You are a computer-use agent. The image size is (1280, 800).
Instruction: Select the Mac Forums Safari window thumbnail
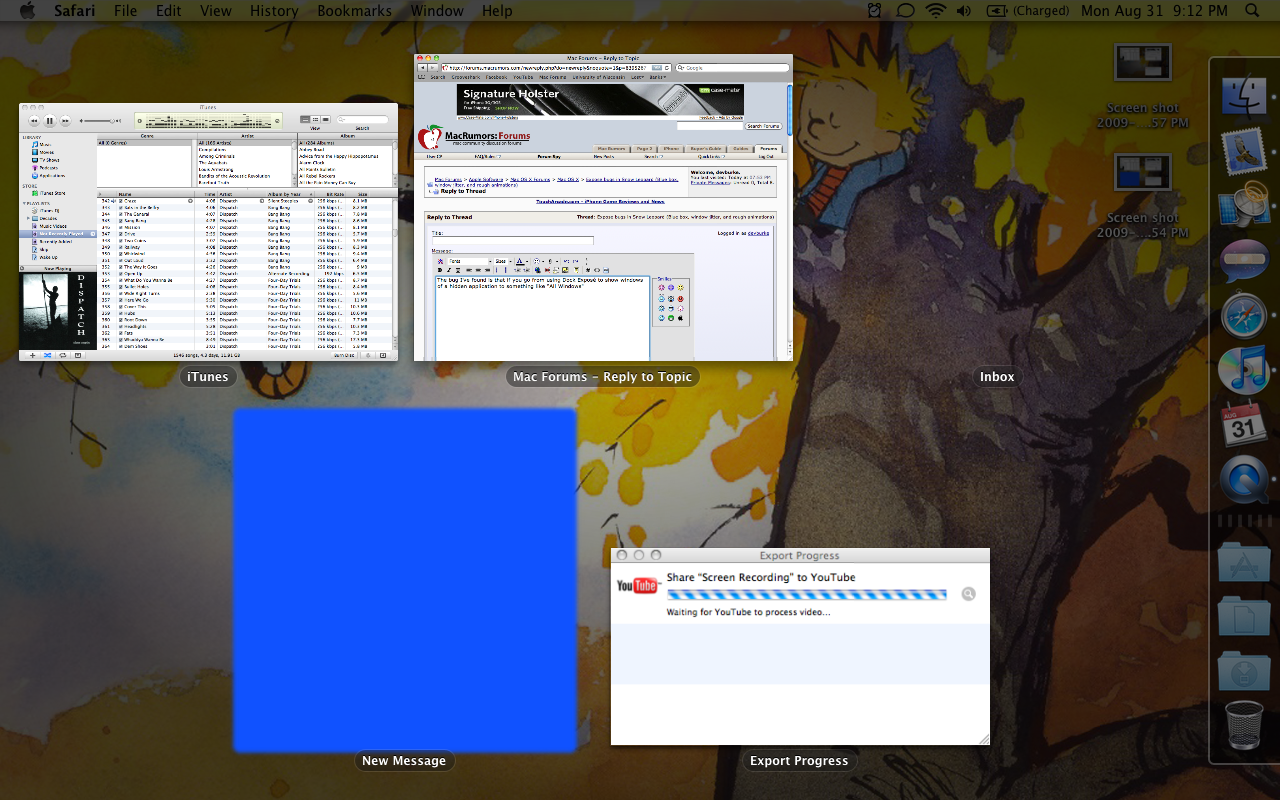click(603, 208)
